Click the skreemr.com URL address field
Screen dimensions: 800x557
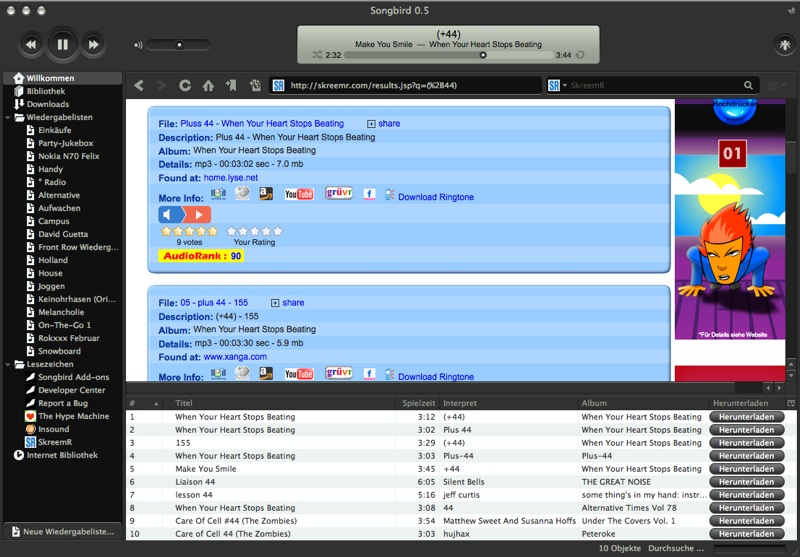coord(405,85)
